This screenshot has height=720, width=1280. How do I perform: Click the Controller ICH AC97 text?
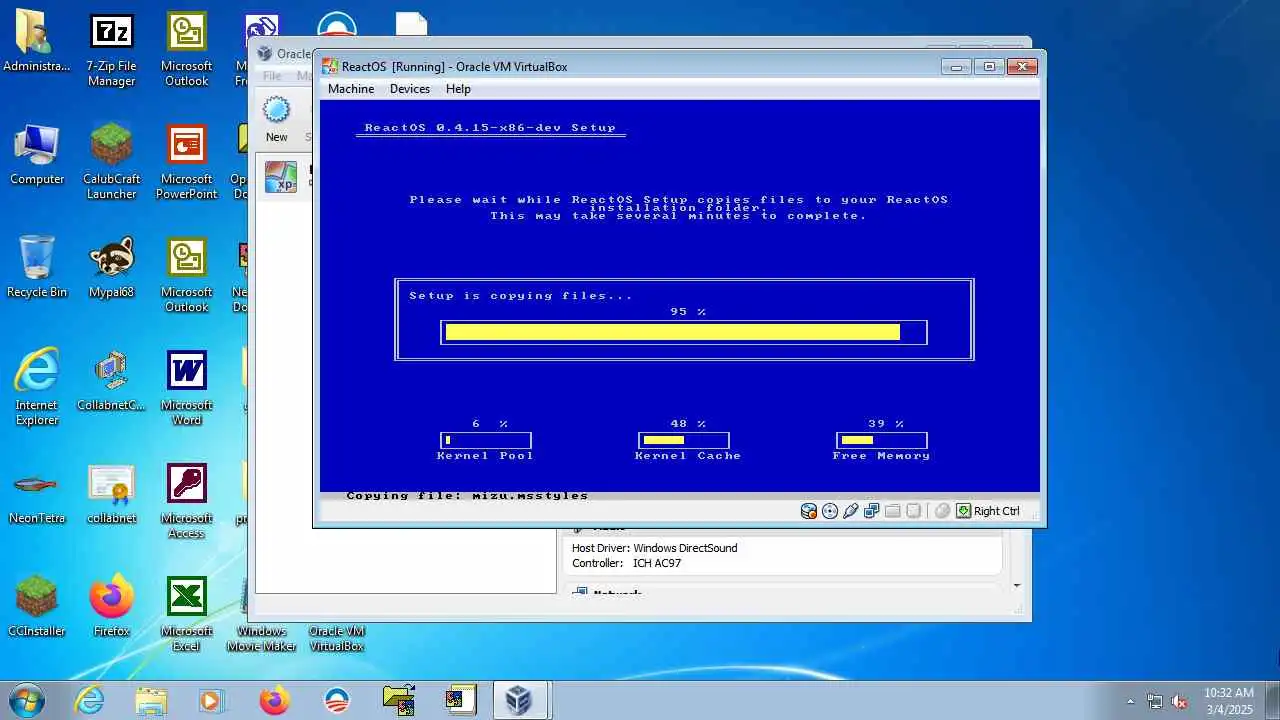626,563
